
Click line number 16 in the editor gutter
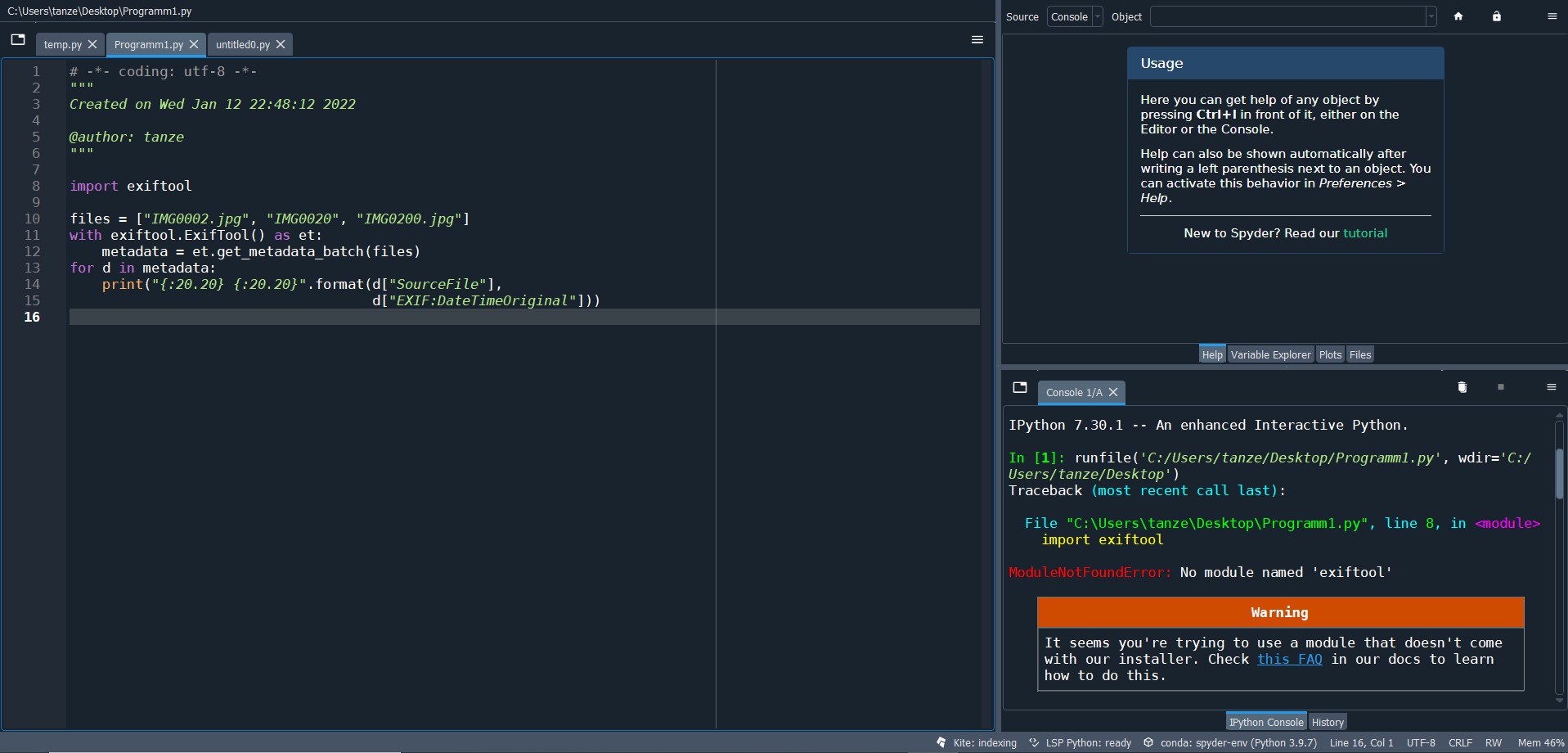pyautogui.click(x=32, y=317)
